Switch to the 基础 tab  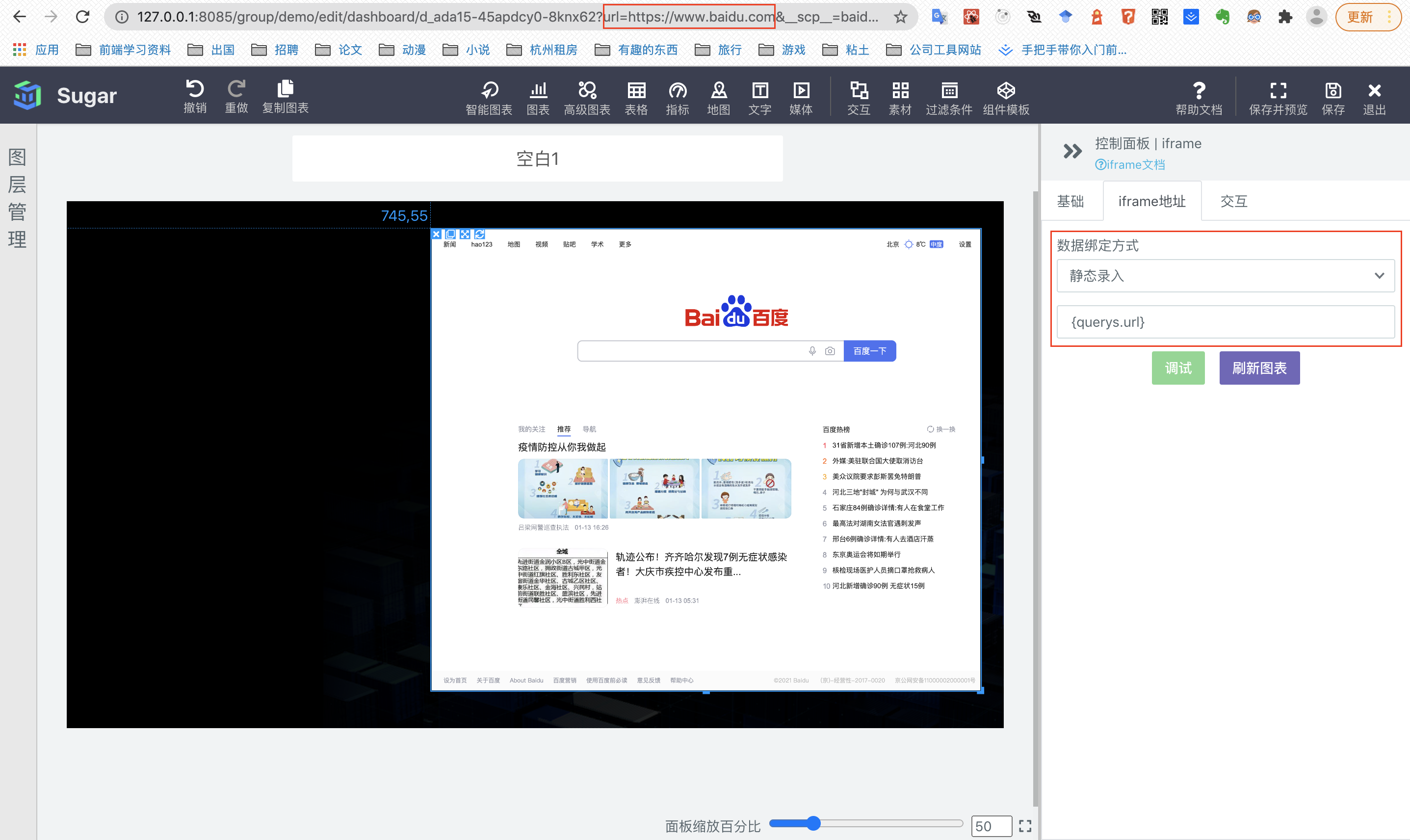pos(1071,202)
